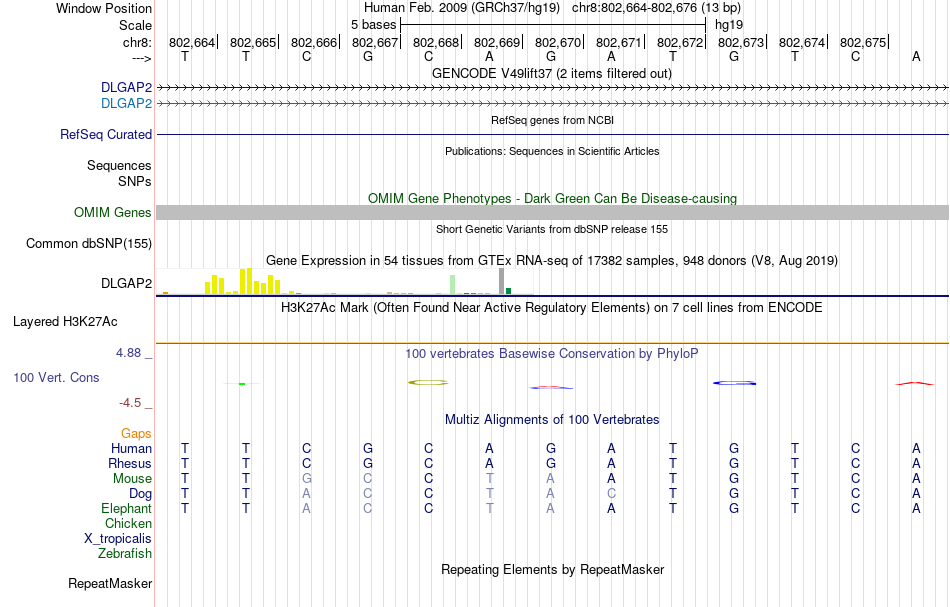Click the Dog alignment row label
This screenshot has height=607, width=950.
point(140,494)
